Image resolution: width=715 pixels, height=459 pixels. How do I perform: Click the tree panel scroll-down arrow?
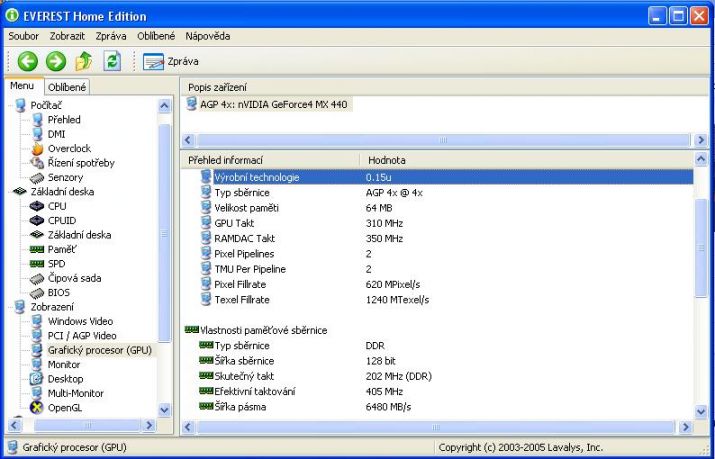click(164, 410)
